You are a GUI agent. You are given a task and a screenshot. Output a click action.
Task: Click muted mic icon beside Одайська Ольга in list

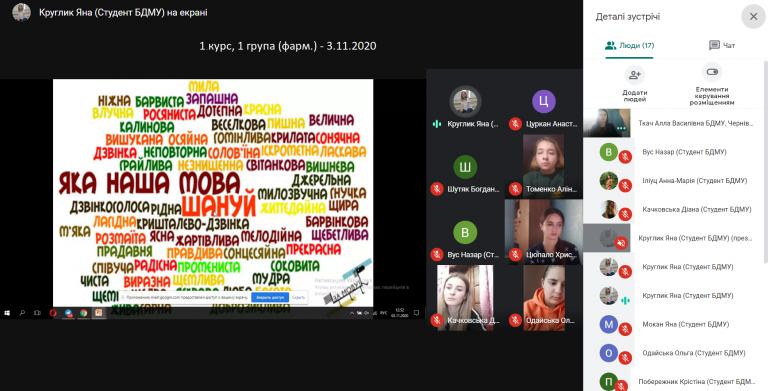[624, 358]
